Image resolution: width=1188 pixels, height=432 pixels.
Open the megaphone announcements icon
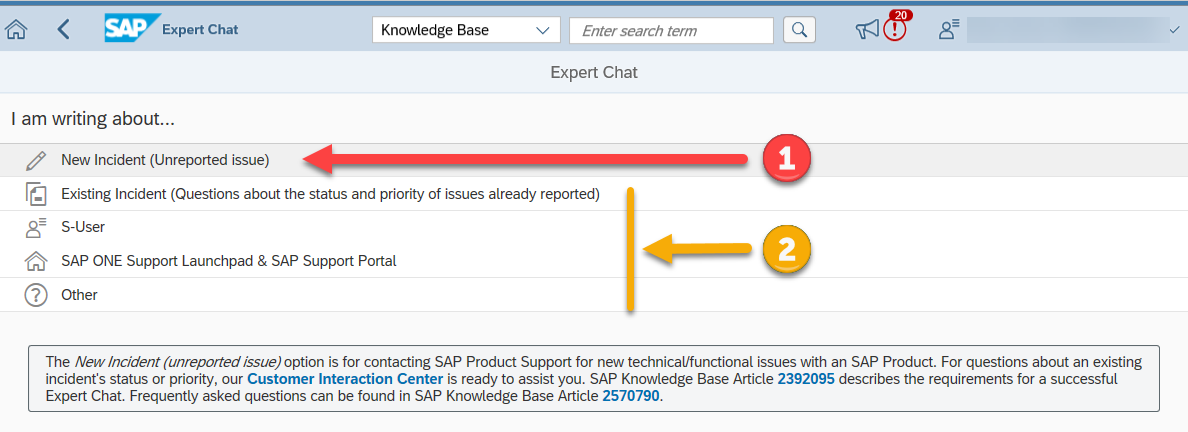click(x=867, y=31)
